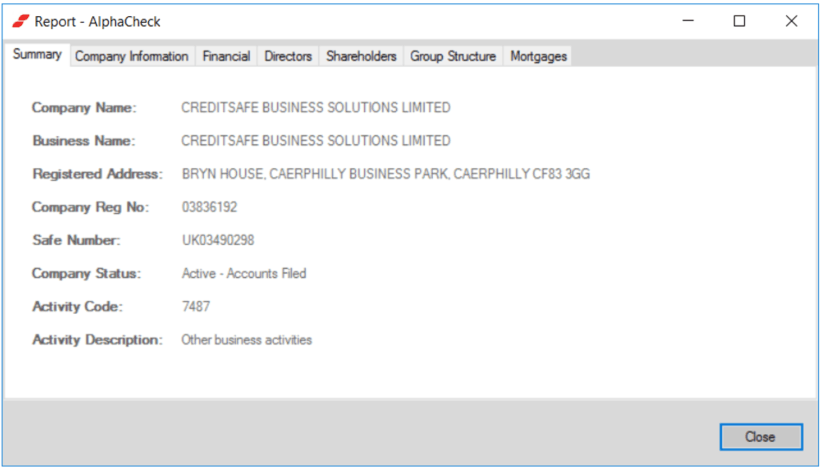Click the AlphaCheck red logo icon

20,22
